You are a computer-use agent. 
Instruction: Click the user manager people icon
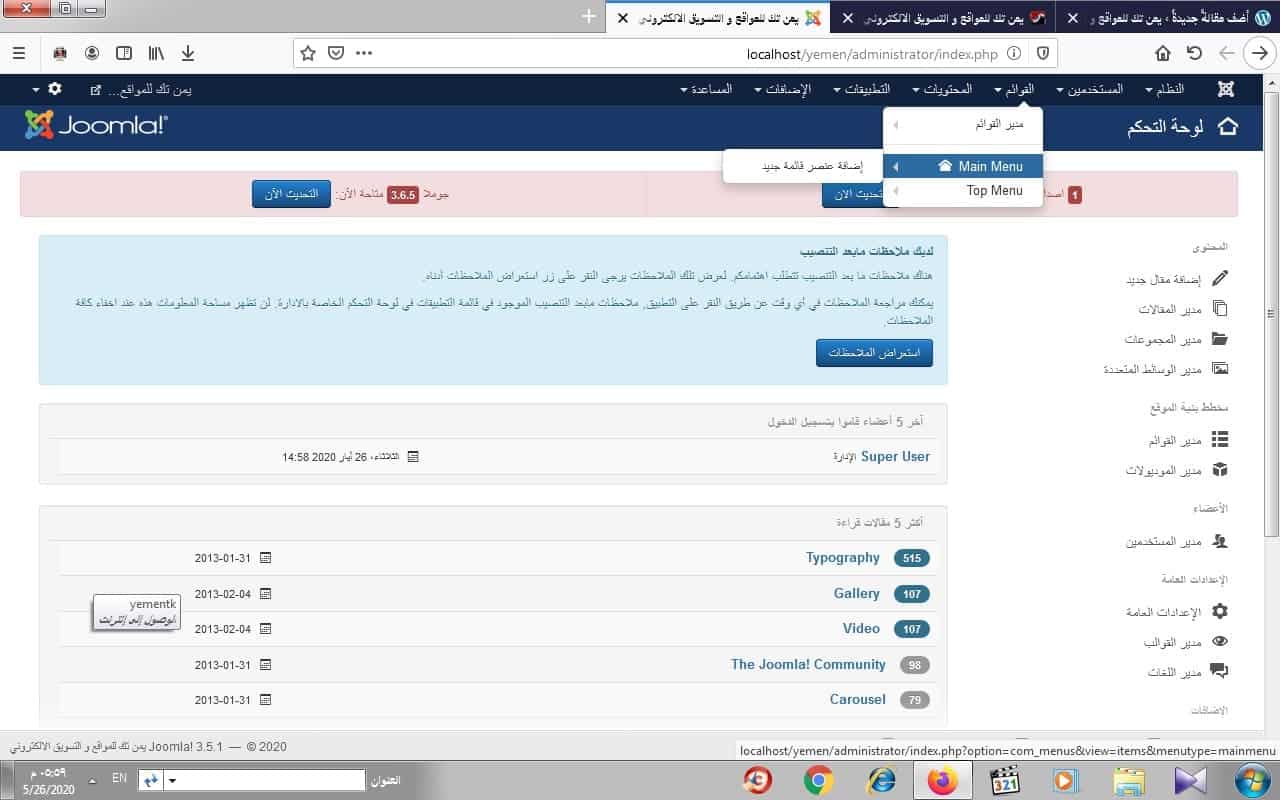[1220, 541]
